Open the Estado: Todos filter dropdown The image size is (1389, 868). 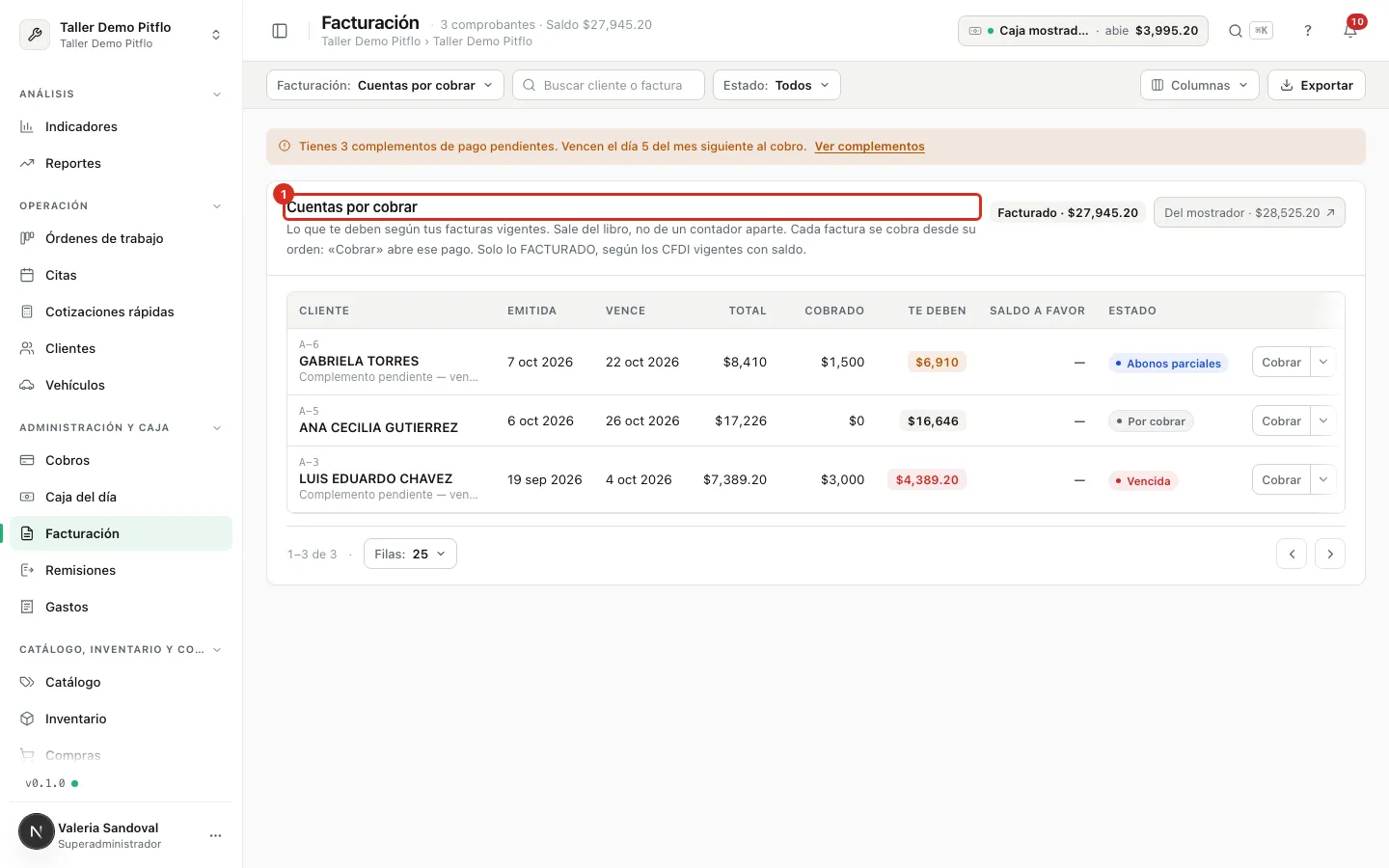[x=776, y=85]
